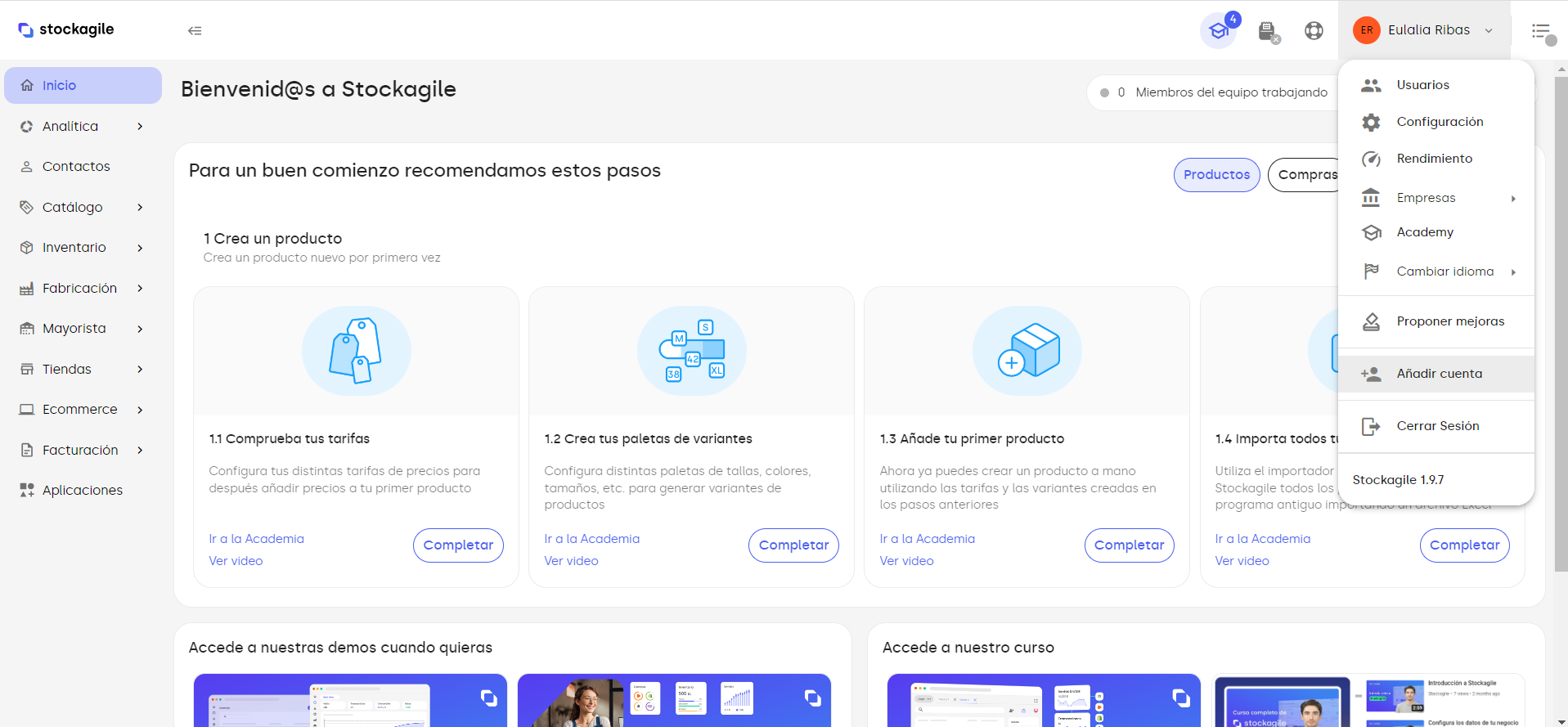
Task: Open Ver video for step 1.2
Action: point(571,561)
